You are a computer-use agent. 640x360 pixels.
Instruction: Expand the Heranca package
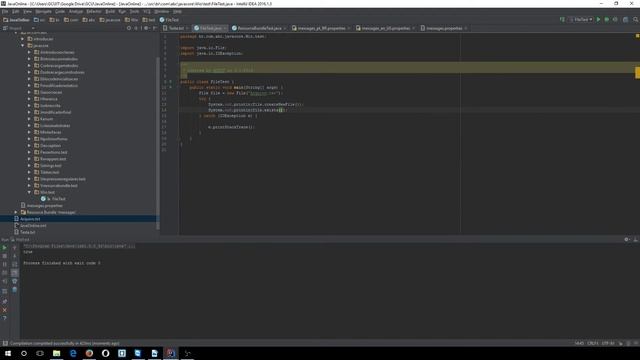[29, 99]
